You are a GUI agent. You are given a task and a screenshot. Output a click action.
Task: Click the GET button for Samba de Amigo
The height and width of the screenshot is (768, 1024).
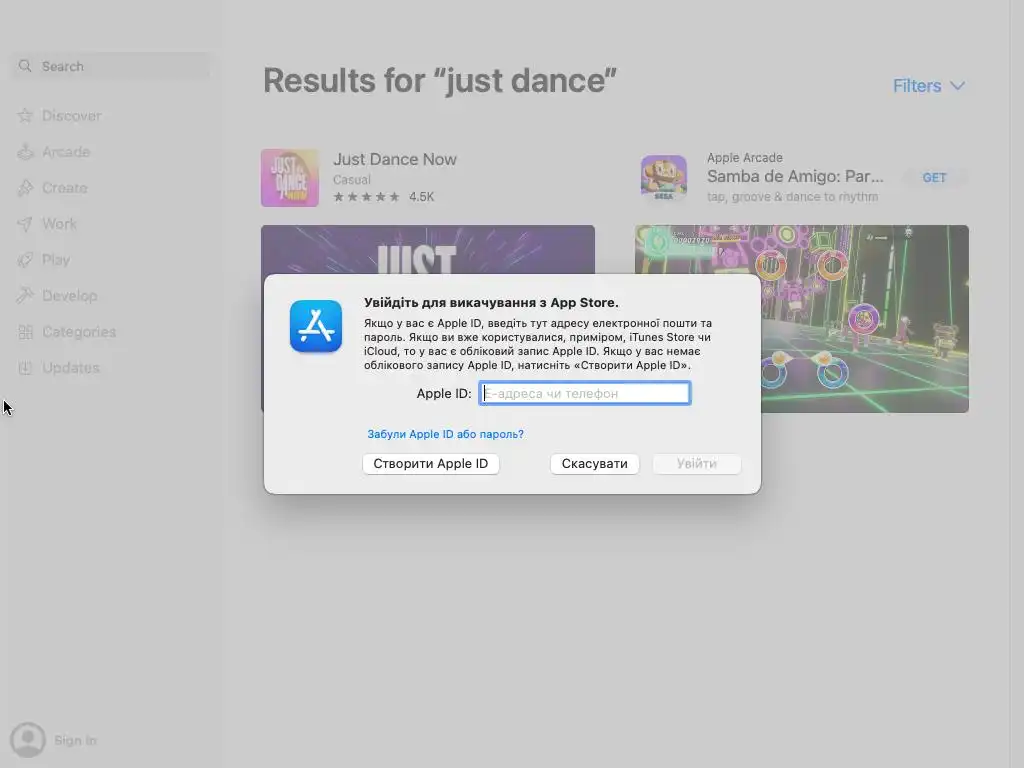pos(935,178)
